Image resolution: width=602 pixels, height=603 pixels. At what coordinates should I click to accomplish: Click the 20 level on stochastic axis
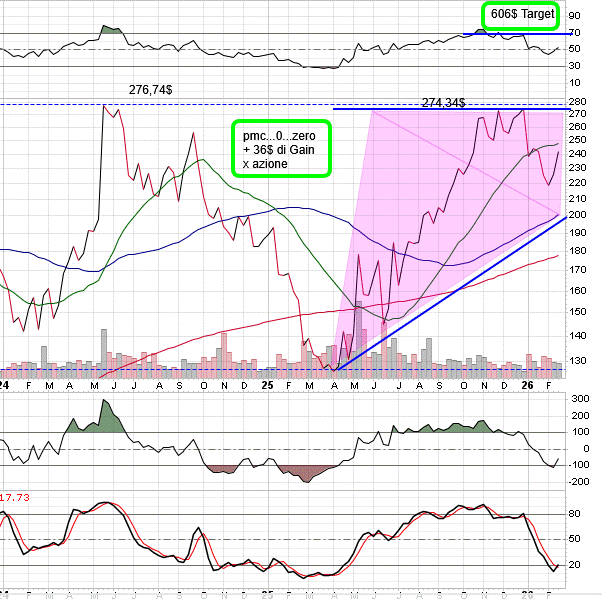click(574, 565)
